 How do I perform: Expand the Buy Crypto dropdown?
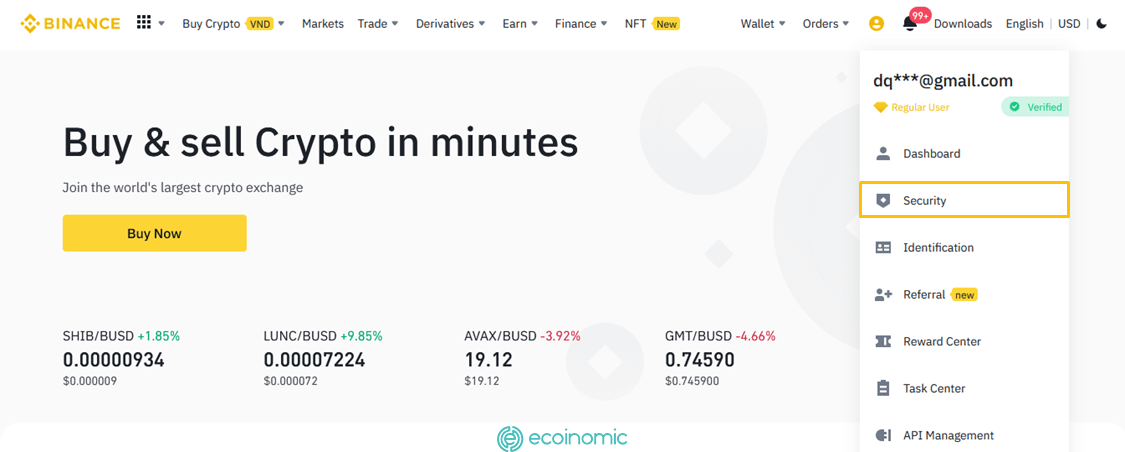pyautogui.click(x=233, y=23)
